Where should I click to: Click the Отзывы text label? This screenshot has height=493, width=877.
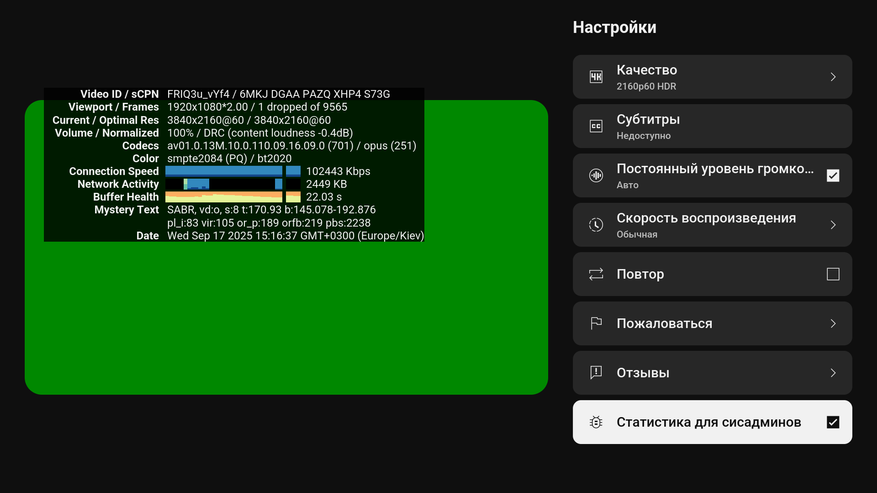(x=643, y=373)
